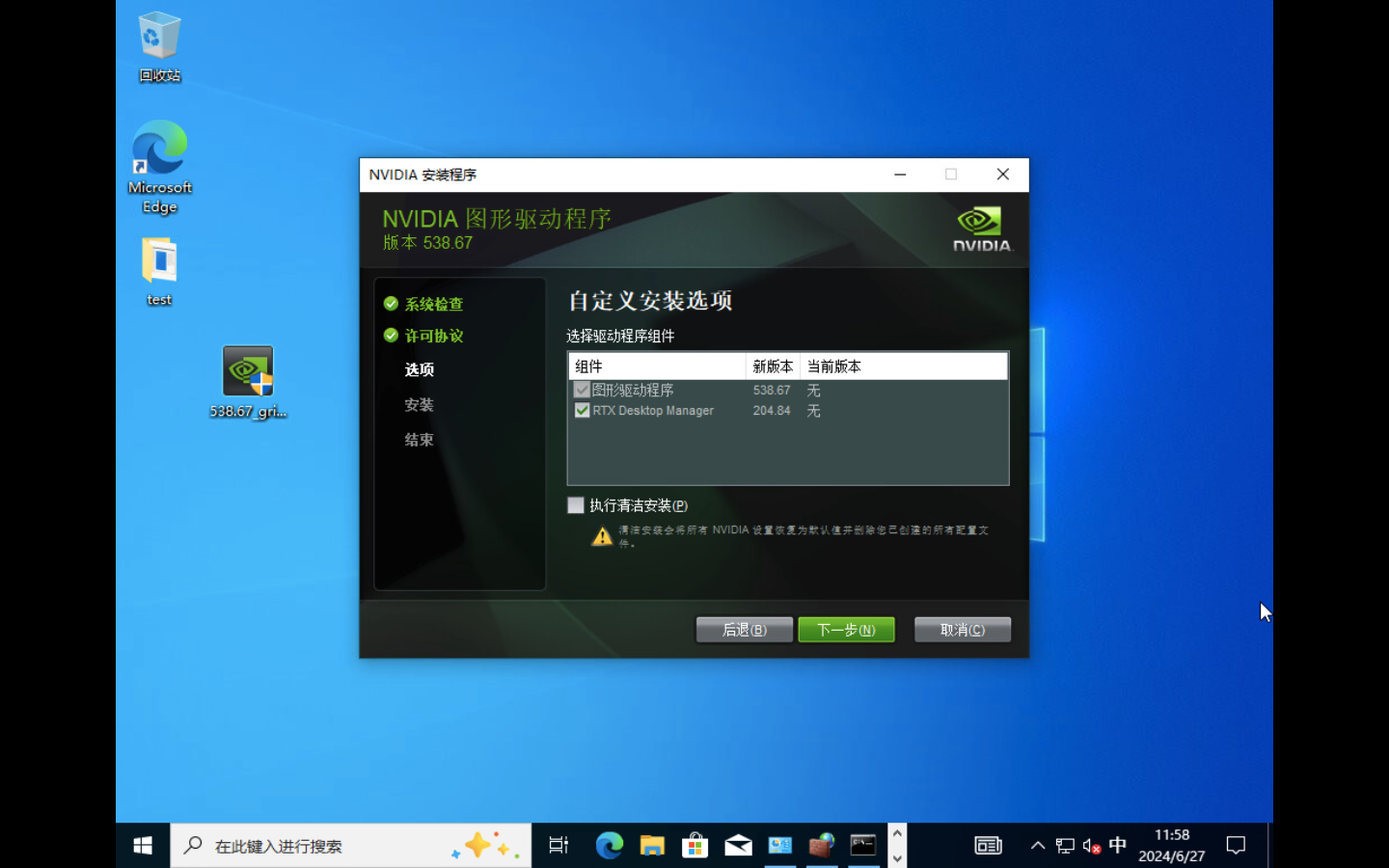This screenshot has height=868, width=1389.
Task: Click version value 538.67 in the component list
Action: pyautogui.click(x=772, y=391)
